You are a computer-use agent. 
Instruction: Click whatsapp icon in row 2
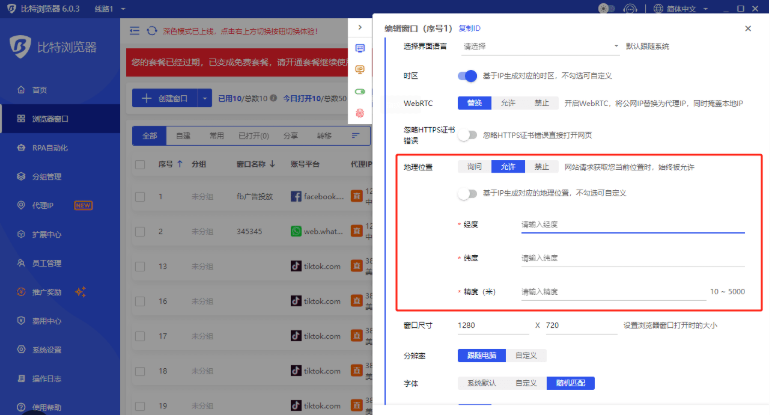(296, 231)
